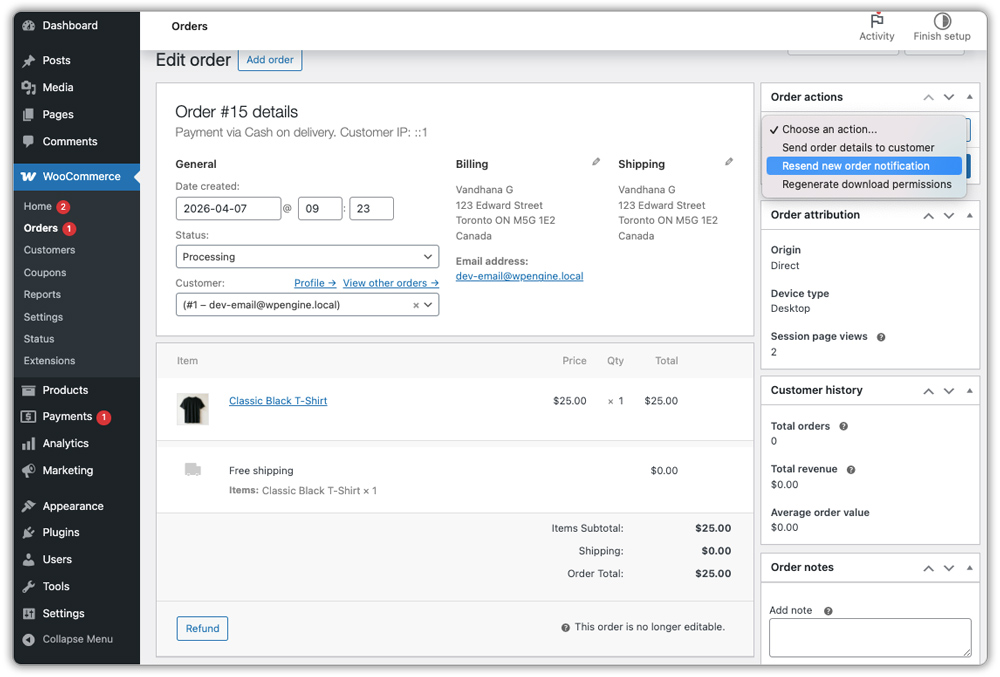Click the Add note text field

pos(869,637)
